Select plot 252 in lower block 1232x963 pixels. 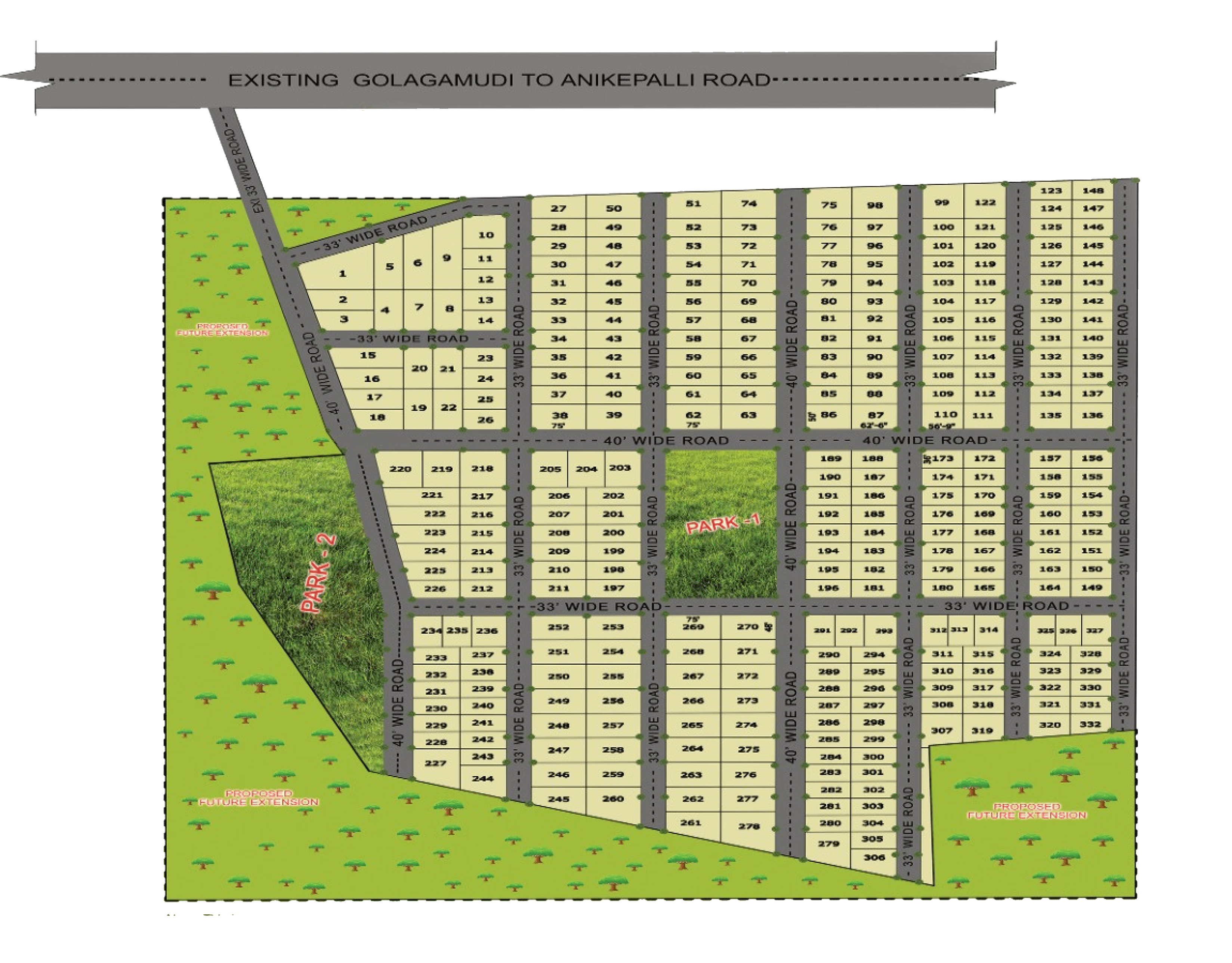tap(558, 627)
